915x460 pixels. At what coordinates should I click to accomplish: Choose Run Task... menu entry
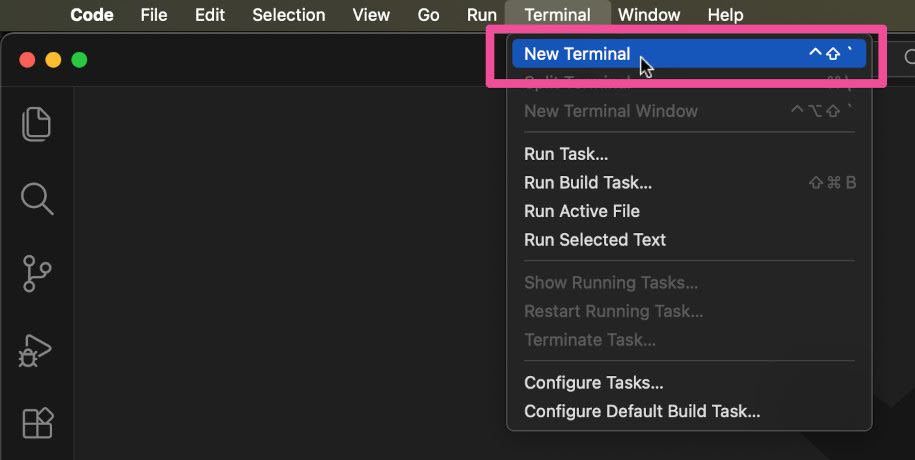coord(566,154)
